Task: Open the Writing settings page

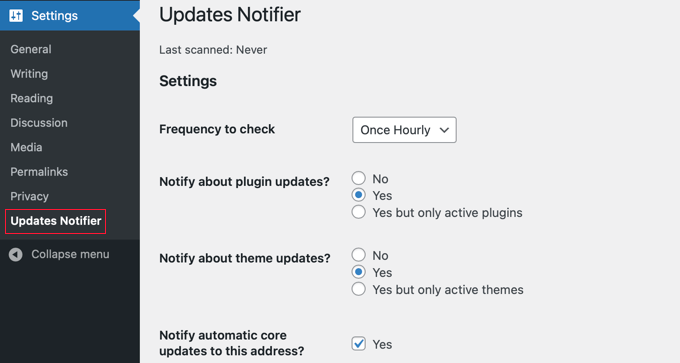Action: pos(29,74)
